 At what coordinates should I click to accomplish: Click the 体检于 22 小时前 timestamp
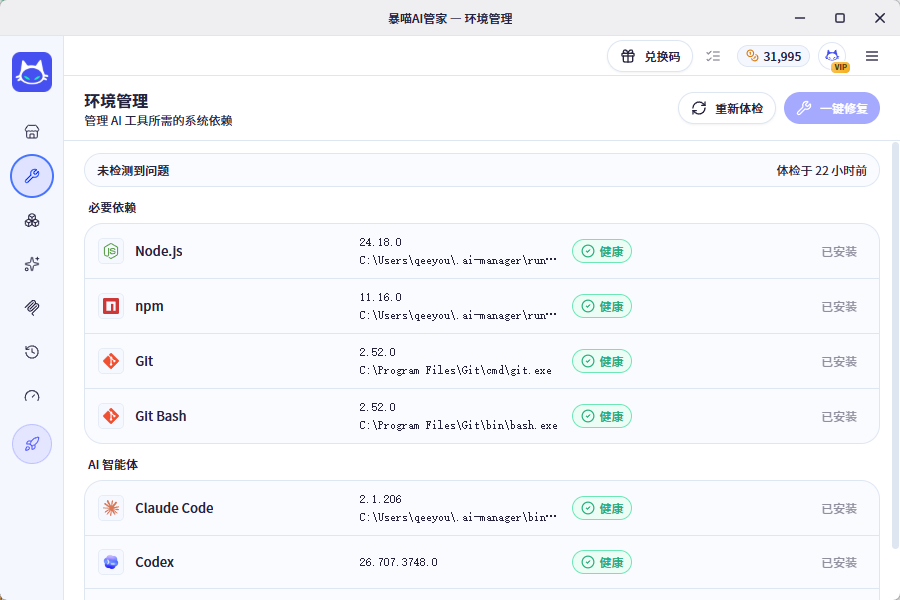[821, 171]
